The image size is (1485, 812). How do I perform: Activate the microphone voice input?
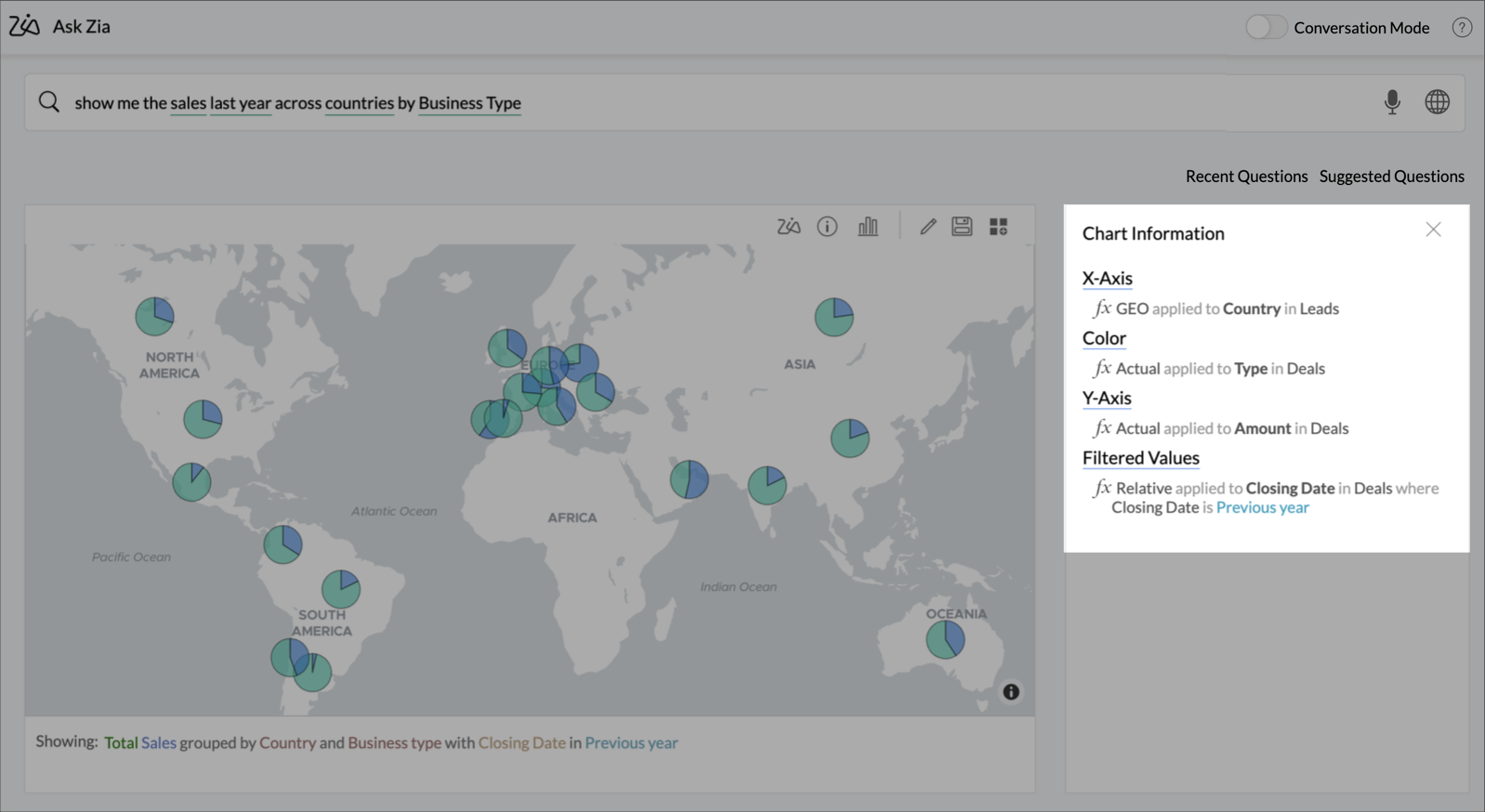tap(1392, 102)
